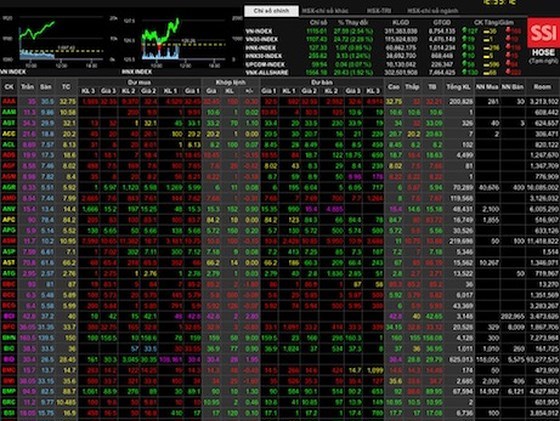The height and width of the screenshot is (421, 560).
Task: Select the HNX30-INDEX row name
Action: click(x=264, y=56)
